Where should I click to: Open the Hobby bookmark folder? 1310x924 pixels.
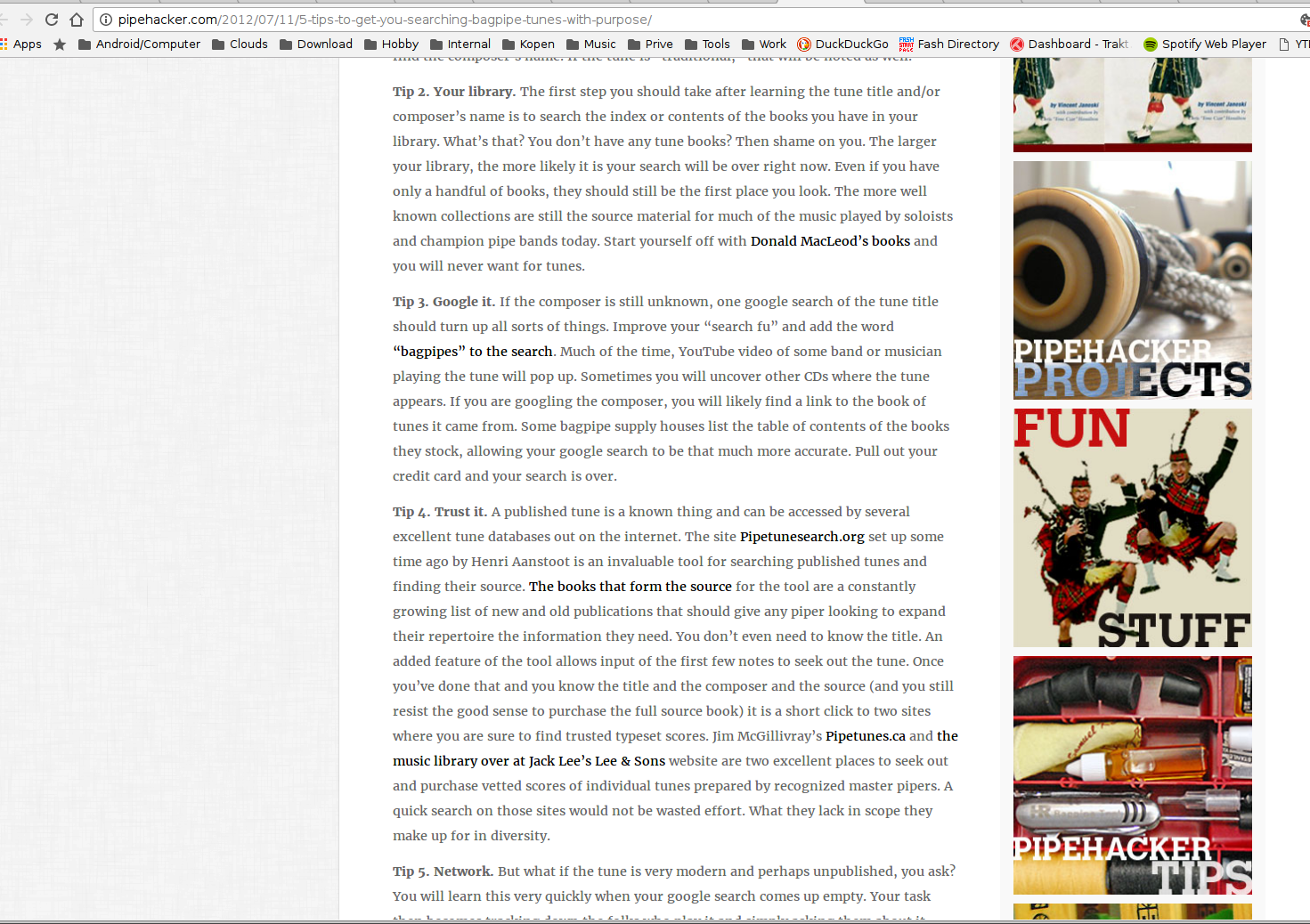(x=391, y=44)
